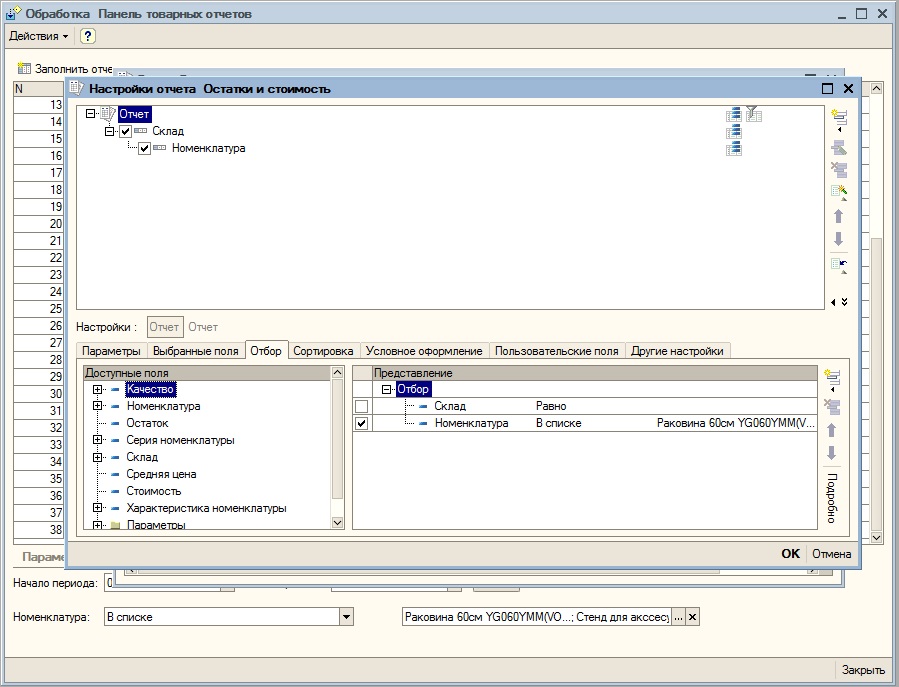The image size is (899, 687).
Task: Open the В списке comparison dropdown
Action: [x=346, y=618]
